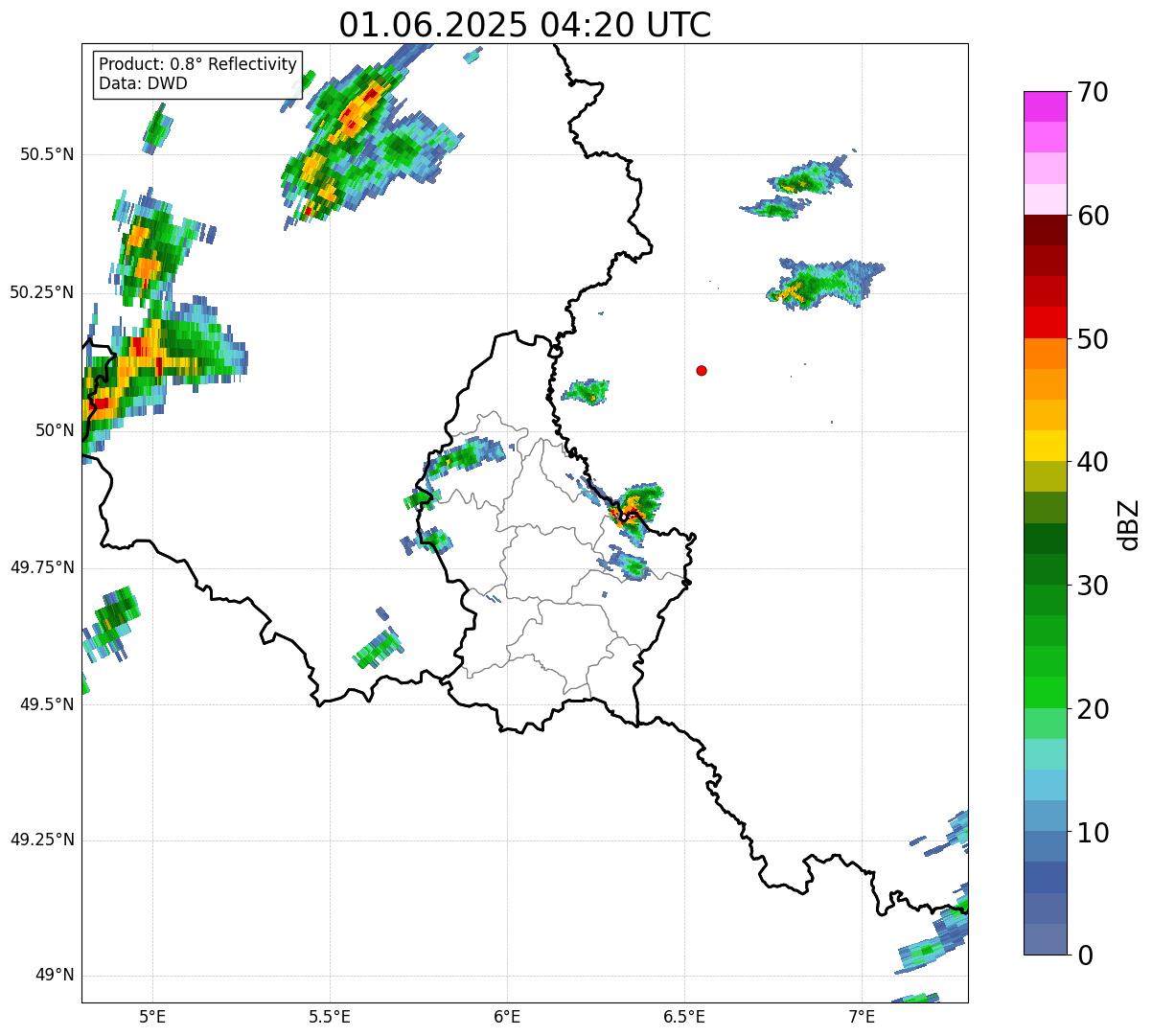Click the latitude label 49.5°N
Screen dimensions: 1152x1036
coord(46,704)
